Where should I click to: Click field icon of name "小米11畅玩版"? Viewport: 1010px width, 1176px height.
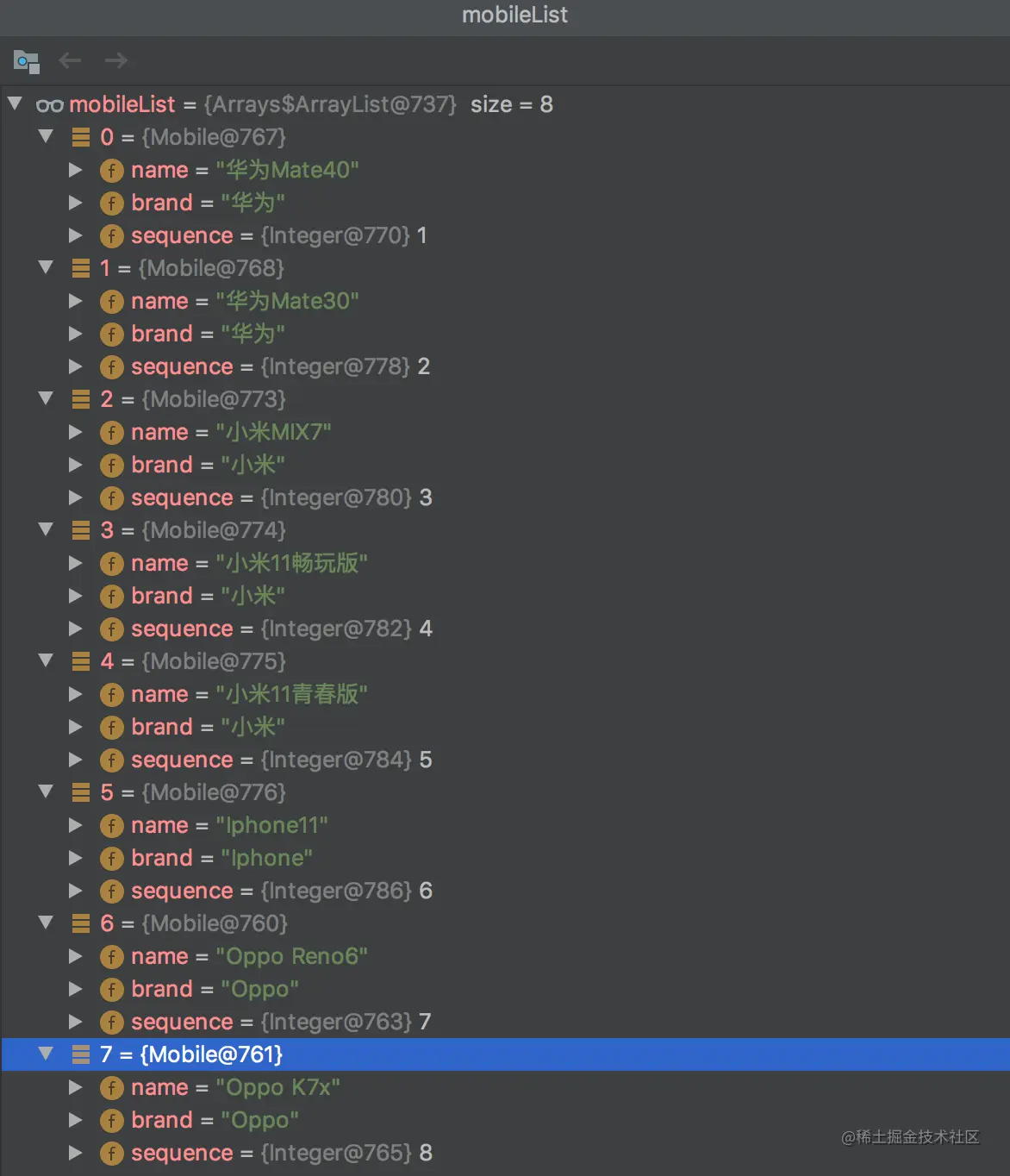click(x=112, y=564)
